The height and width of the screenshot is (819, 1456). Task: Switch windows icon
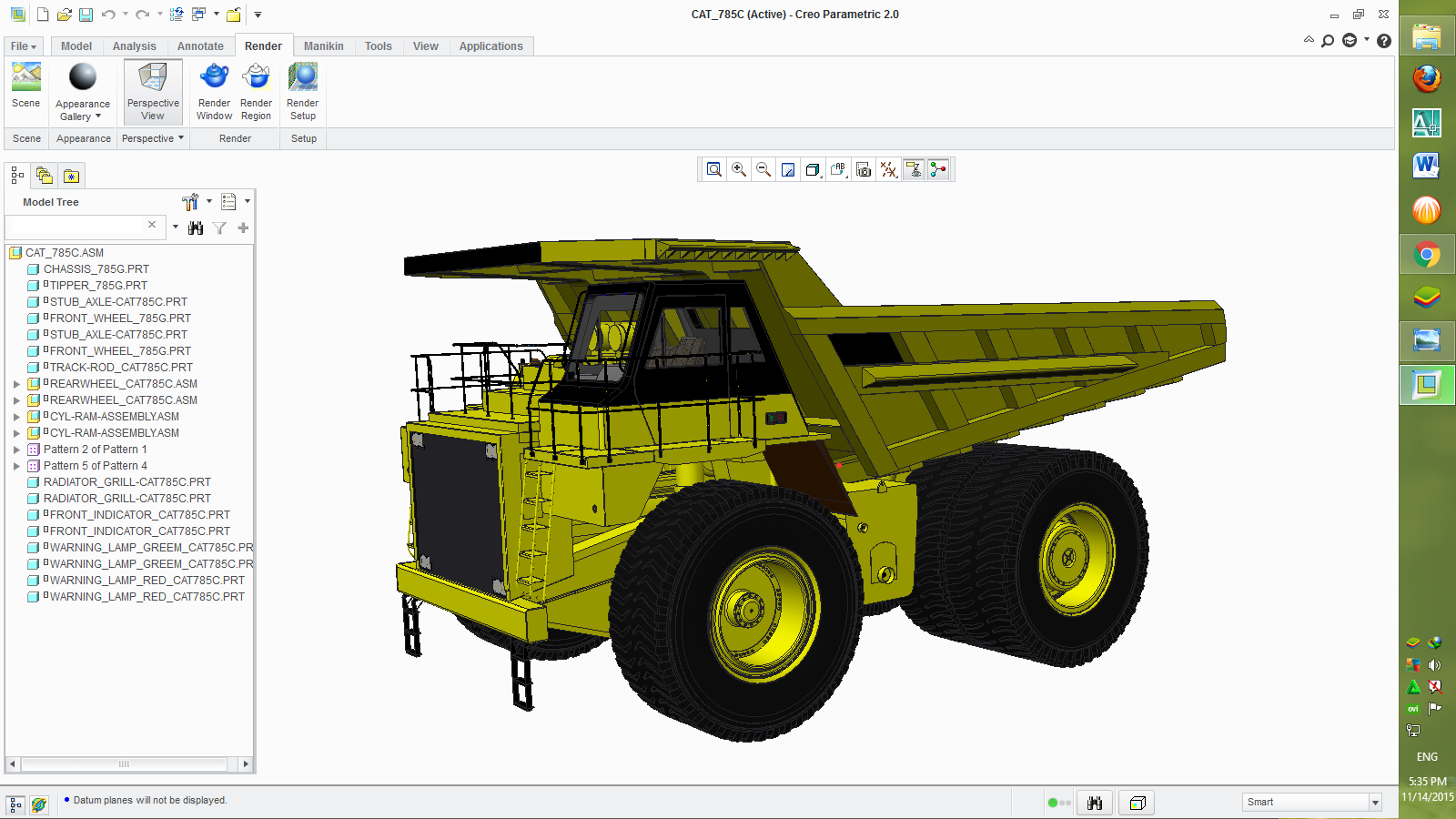(x=198, y=15)
